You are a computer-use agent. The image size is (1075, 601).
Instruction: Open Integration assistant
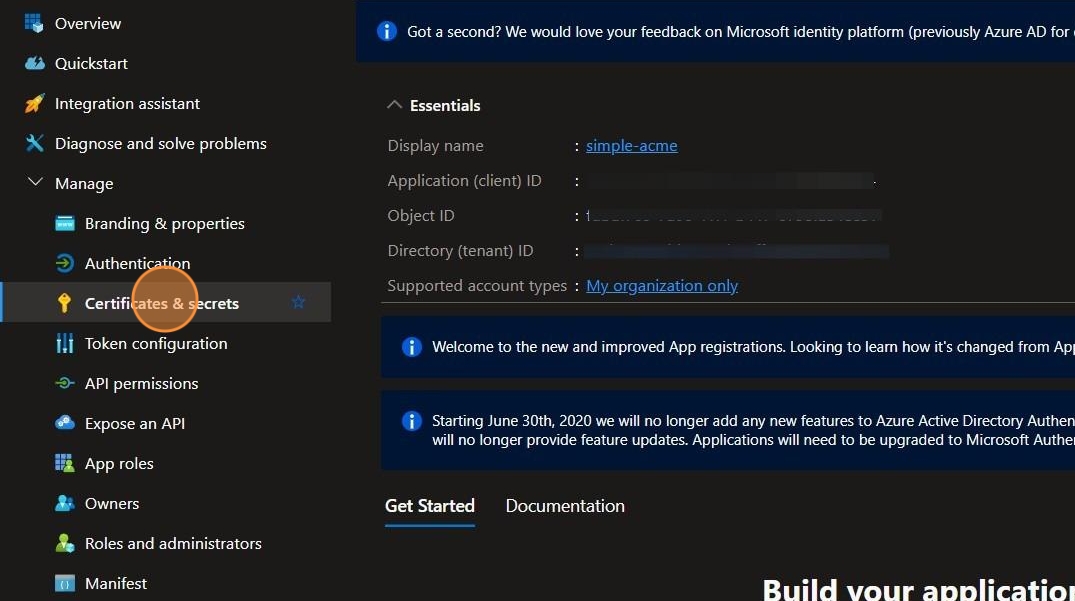pyautogui.click(x=128, y=103)
